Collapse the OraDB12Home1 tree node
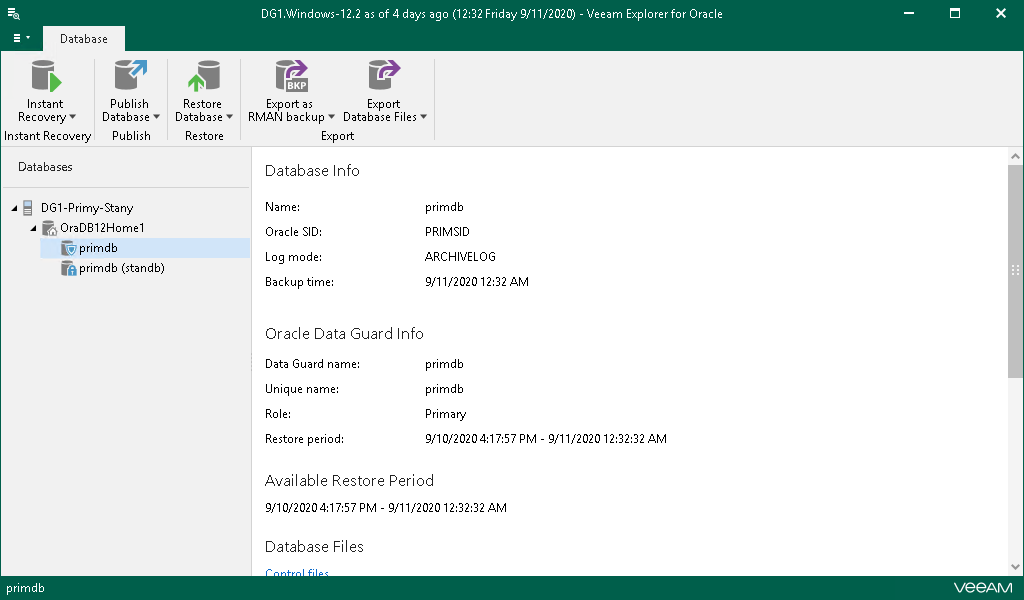This screenshot has height=600, width=1024. point(34,228)
